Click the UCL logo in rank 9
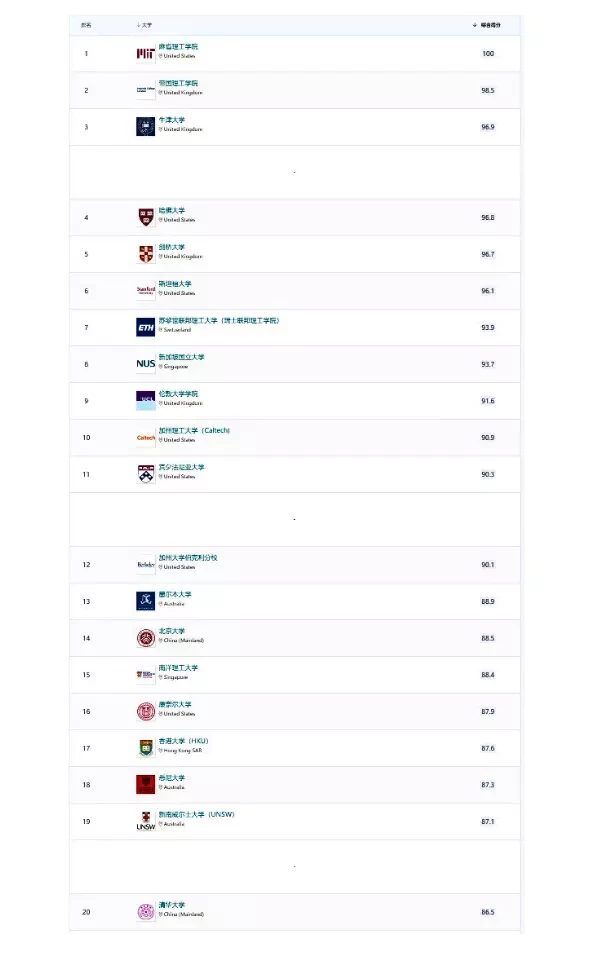Viewport: 593px width, 961px height. coord(145,400)
